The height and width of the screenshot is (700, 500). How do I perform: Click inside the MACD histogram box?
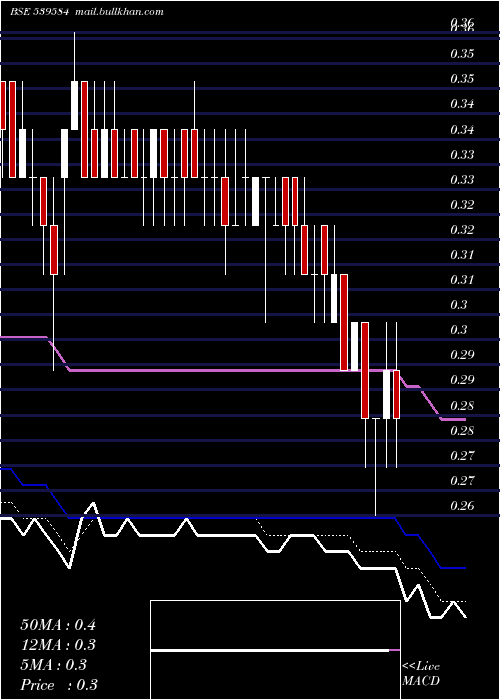(275, 650)
